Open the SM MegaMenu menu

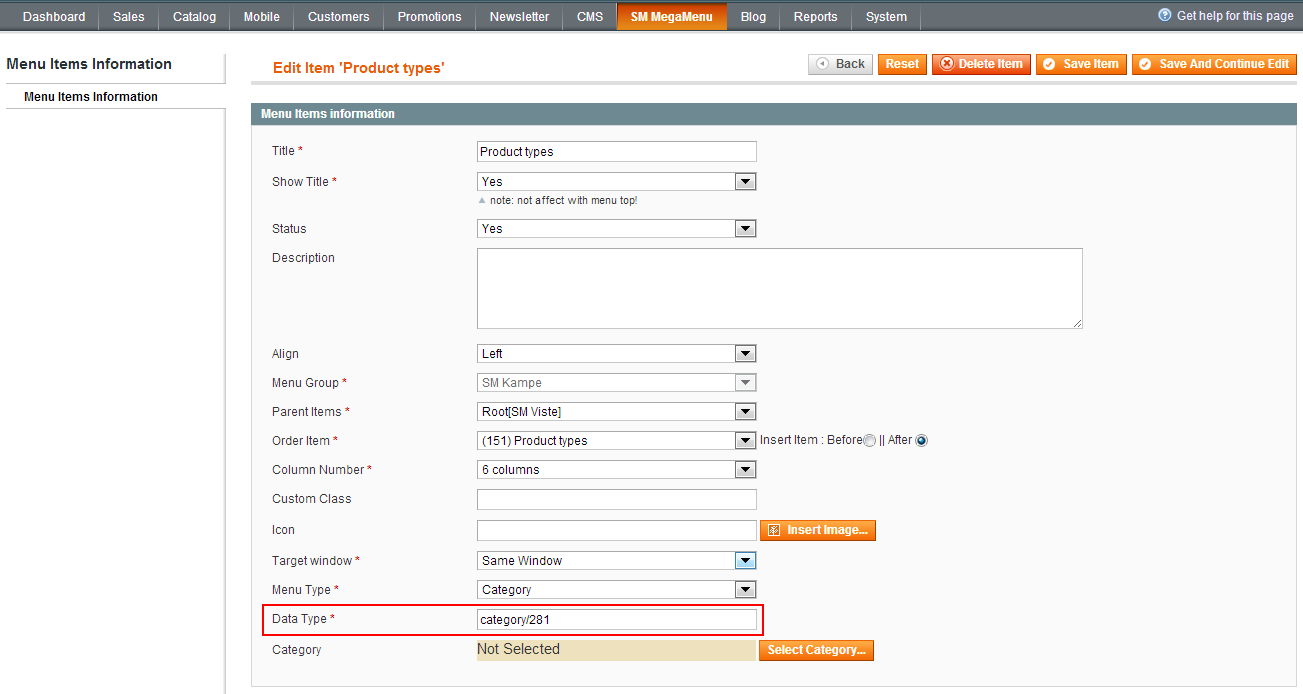click(x=672, y=17)
